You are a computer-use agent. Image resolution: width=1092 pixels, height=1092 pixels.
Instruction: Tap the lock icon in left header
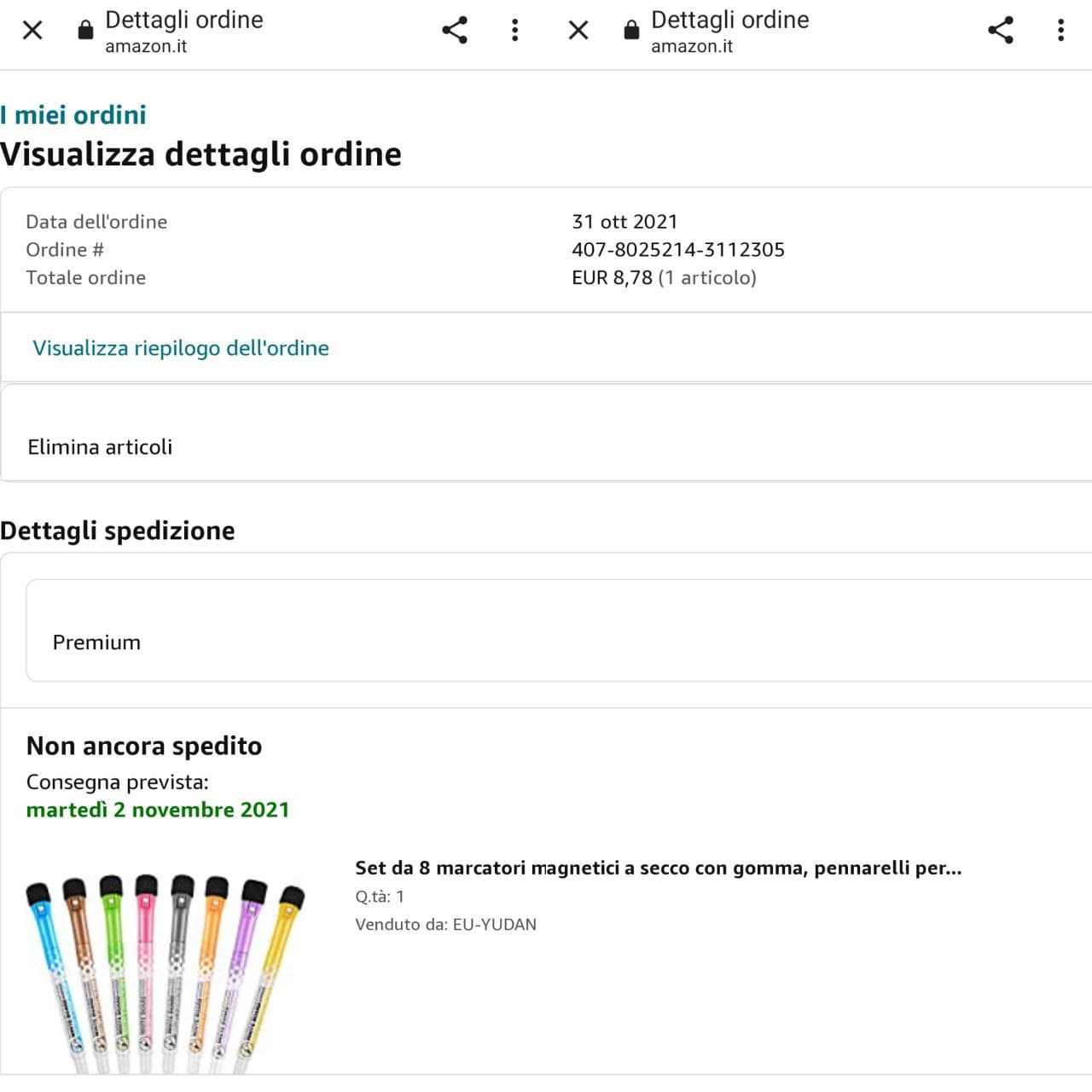pyautogui.click(x=85, y=31)
